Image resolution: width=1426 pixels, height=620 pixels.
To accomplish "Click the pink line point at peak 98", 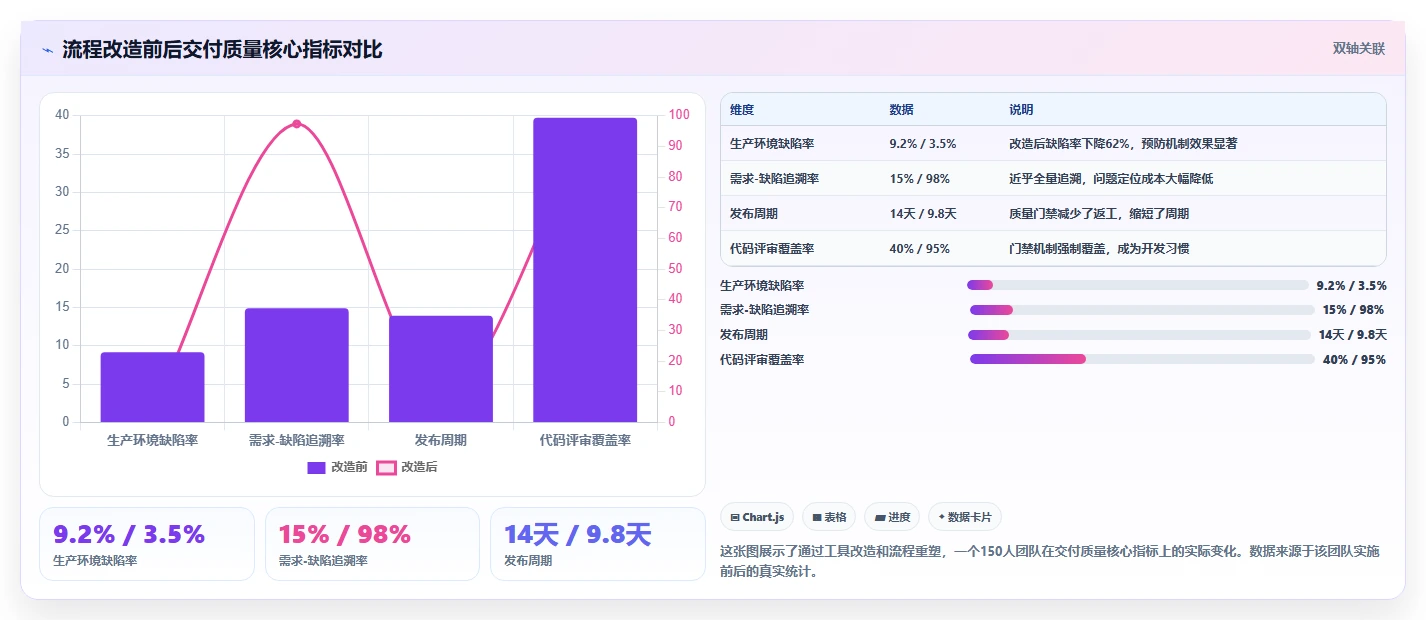I will click(x=297, y=124).
